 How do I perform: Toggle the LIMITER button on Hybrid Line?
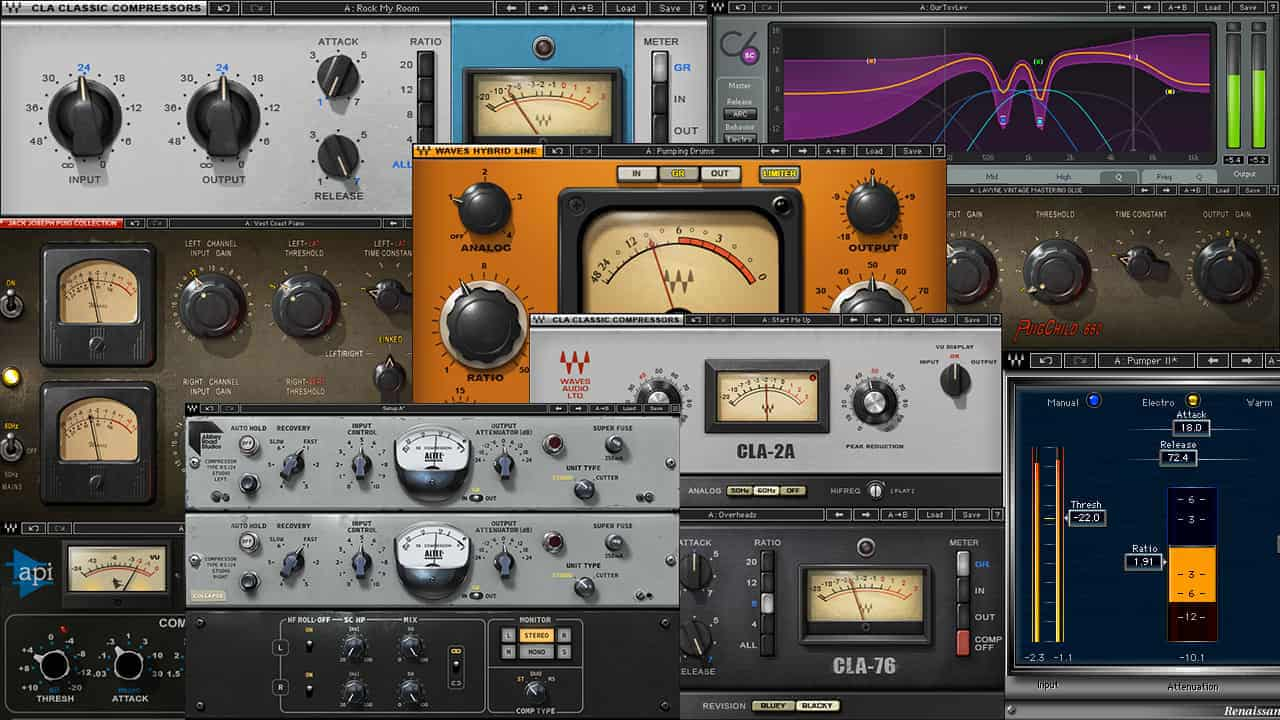[779, 173]
